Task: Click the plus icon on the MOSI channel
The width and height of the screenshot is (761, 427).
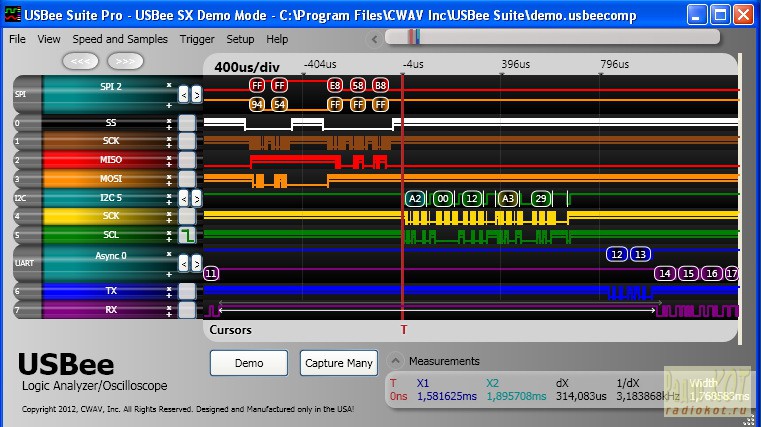Action: coord(169,183)
